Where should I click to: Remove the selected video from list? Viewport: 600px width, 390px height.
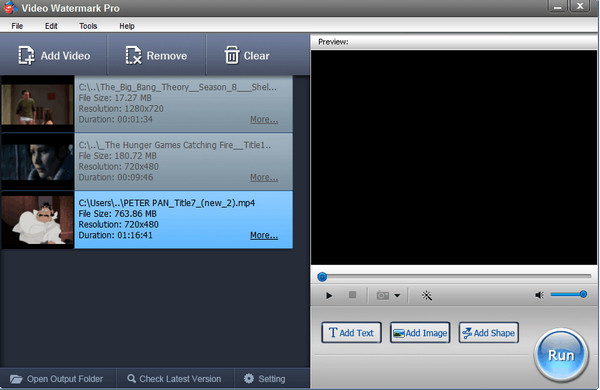156,55
